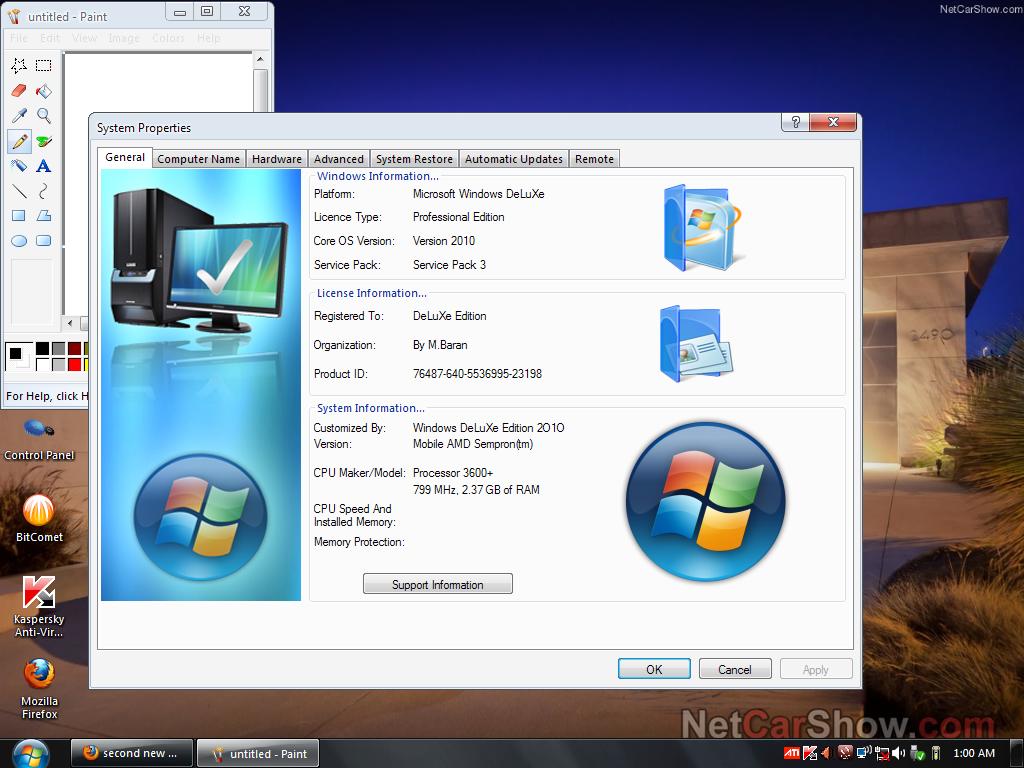1024x768 pixels.
Task: Click the Mozilla Firefox desktop icon
Action: pos(39,674)
